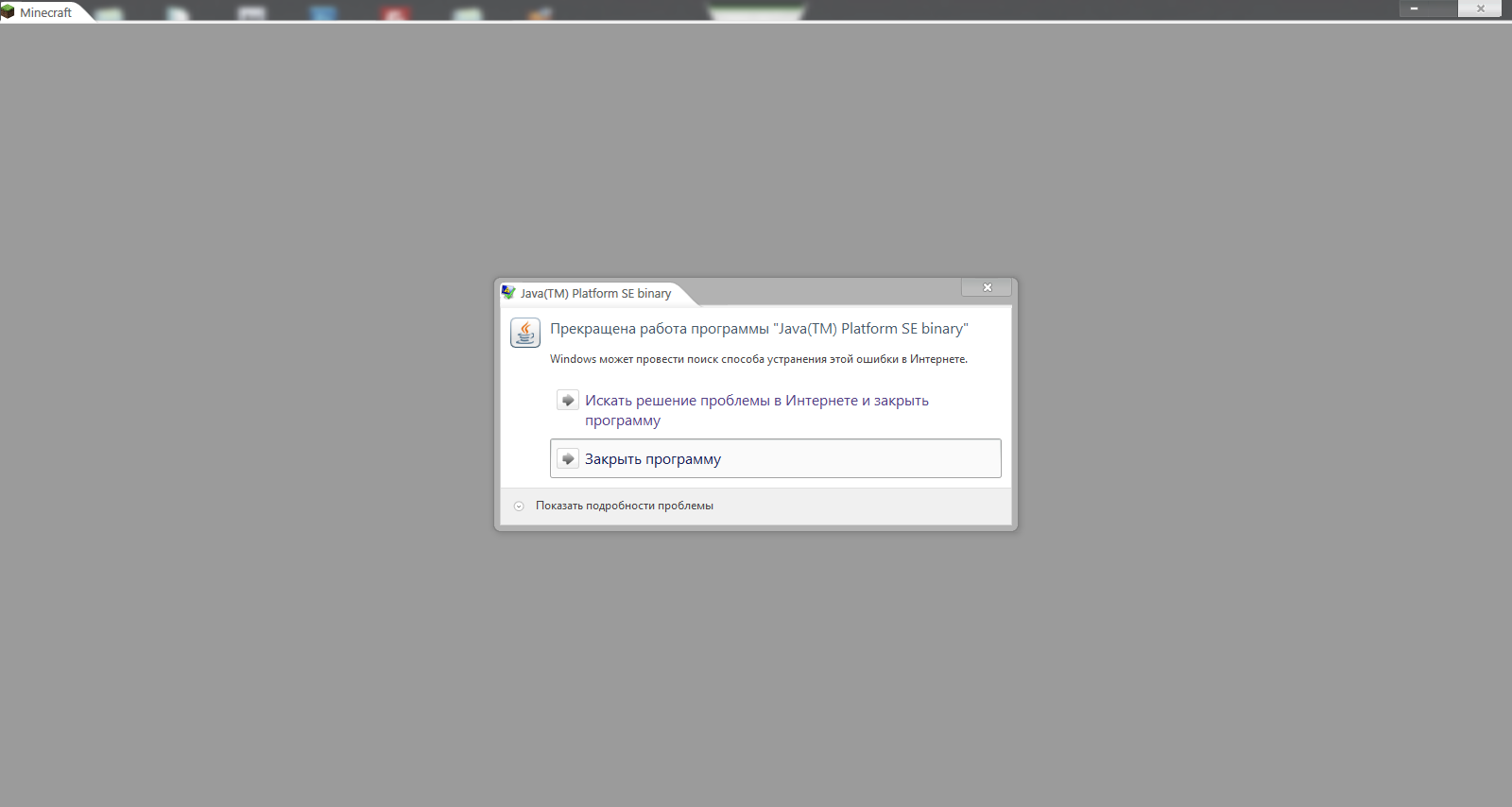1512x807 pixels.
Task: Click the Java dialog title bar icon
Action: click(508, 292)
